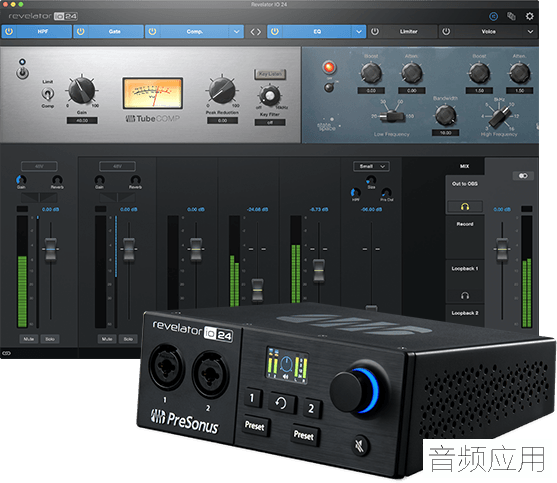Select the Loopback 1 mix
557x483 pixels.
[465, 269]
